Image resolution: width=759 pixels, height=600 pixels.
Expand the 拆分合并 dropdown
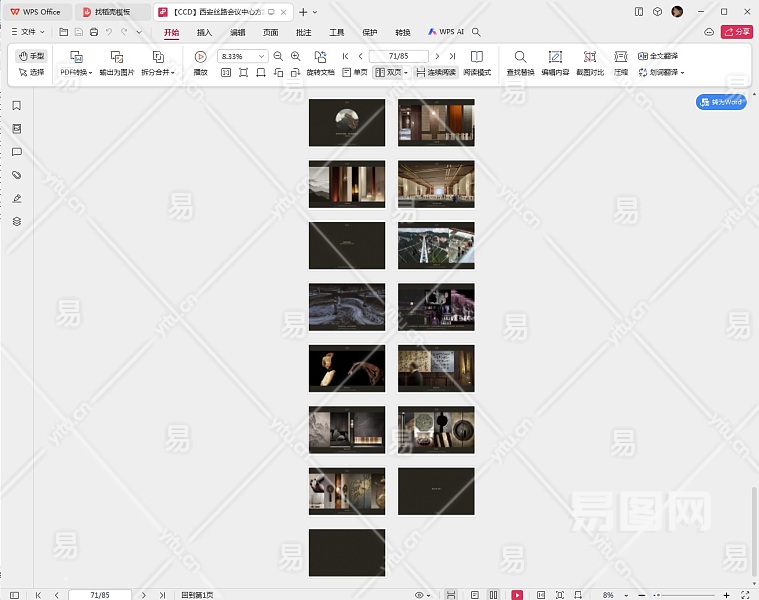click(x=158, y=73)
